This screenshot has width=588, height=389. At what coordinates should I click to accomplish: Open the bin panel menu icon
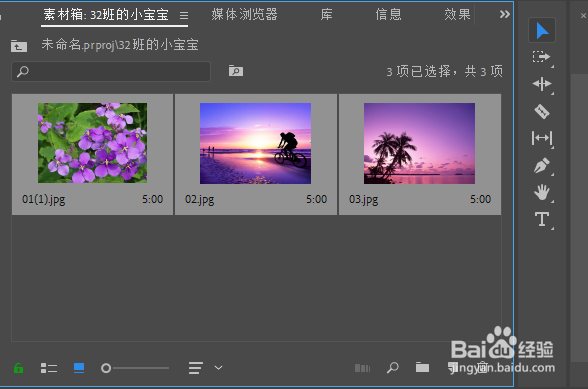point(184,15)
